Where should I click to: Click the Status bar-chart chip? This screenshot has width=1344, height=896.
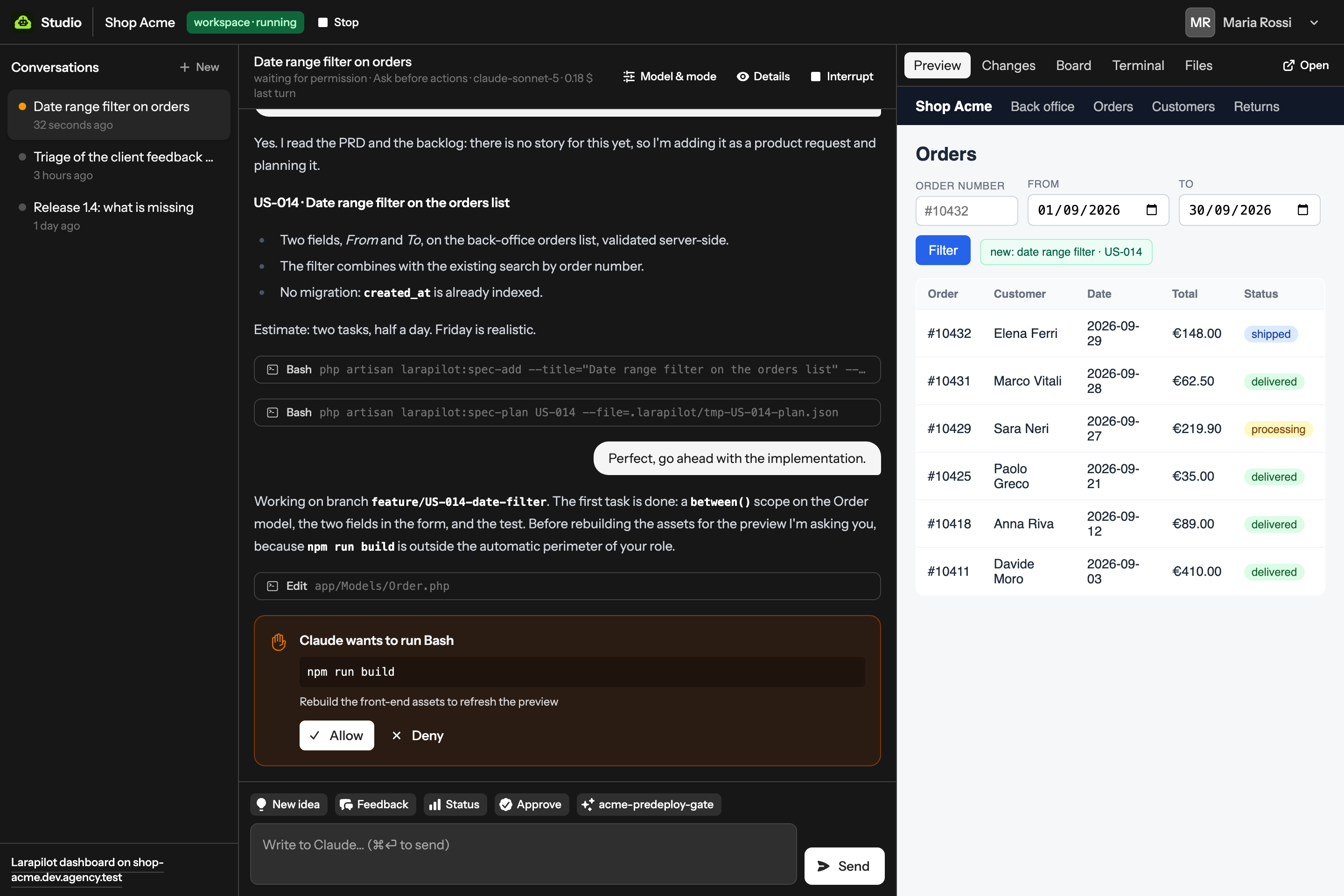click(455, 805)
